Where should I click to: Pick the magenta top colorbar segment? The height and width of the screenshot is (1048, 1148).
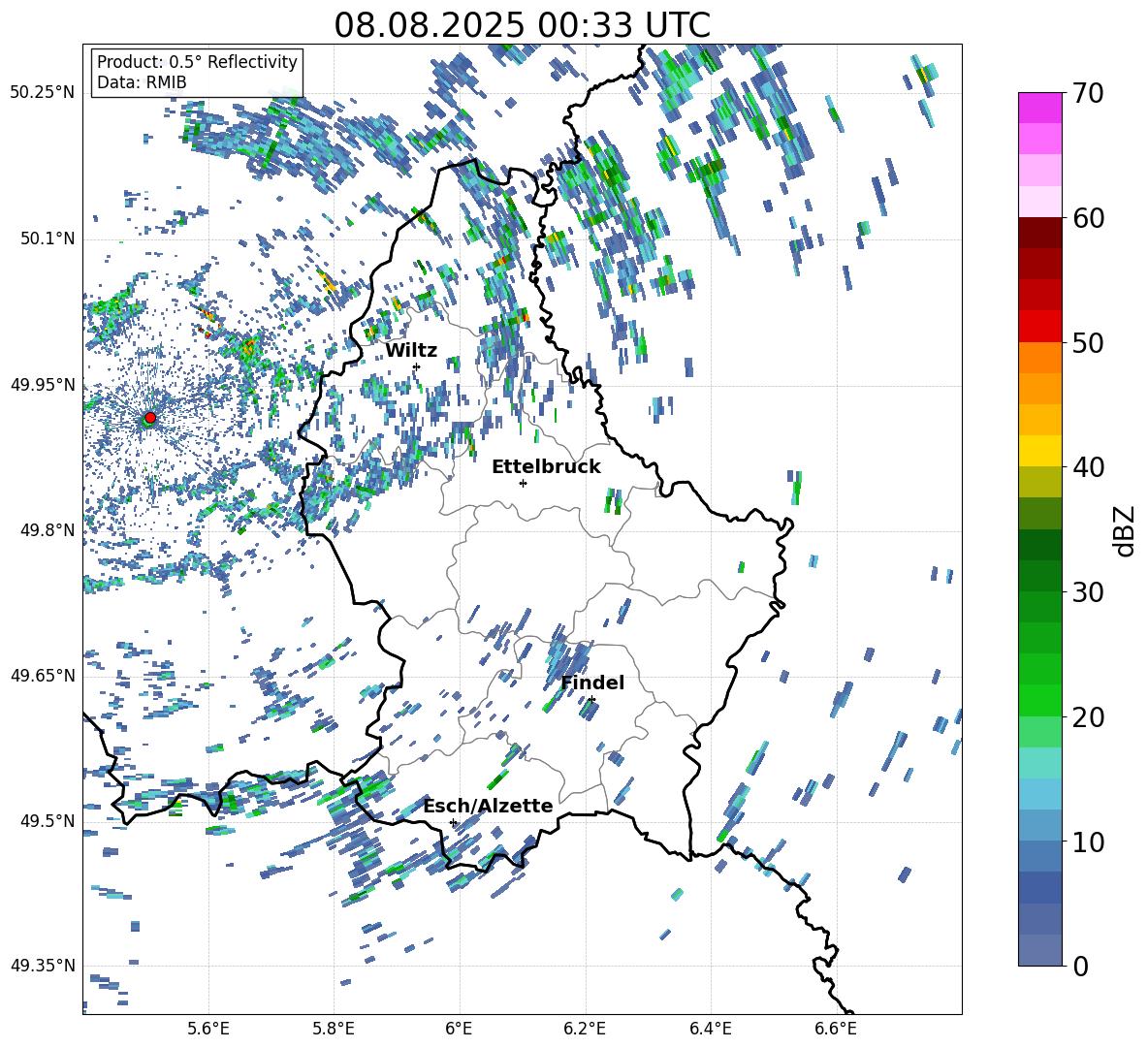point(1039,108)
